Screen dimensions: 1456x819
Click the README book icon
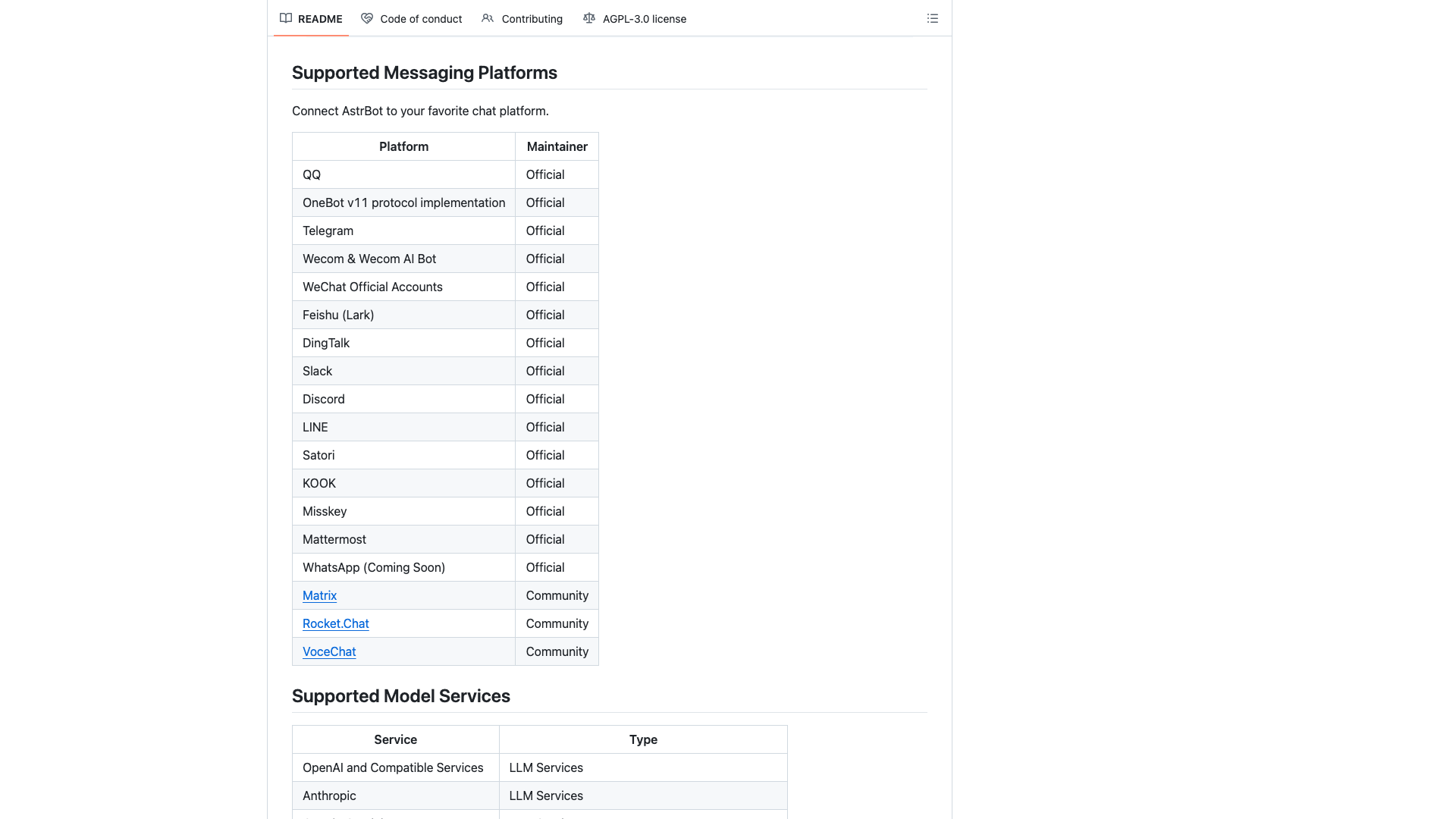tap(286, 18)
